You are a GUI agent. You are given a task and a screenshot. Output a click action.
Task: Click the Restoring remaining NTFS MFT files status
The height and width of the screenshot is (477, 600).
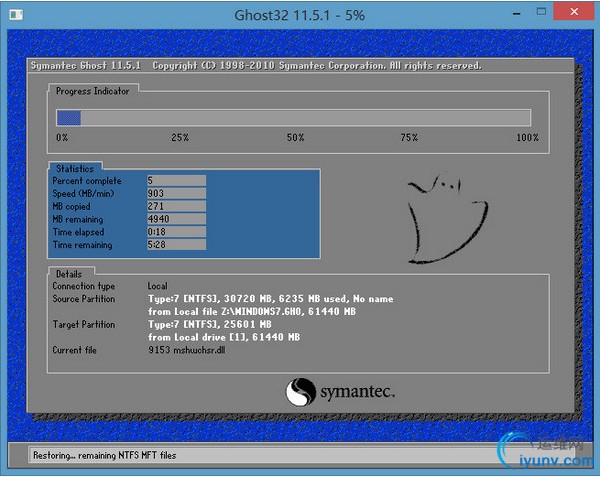tap(105, 455)
